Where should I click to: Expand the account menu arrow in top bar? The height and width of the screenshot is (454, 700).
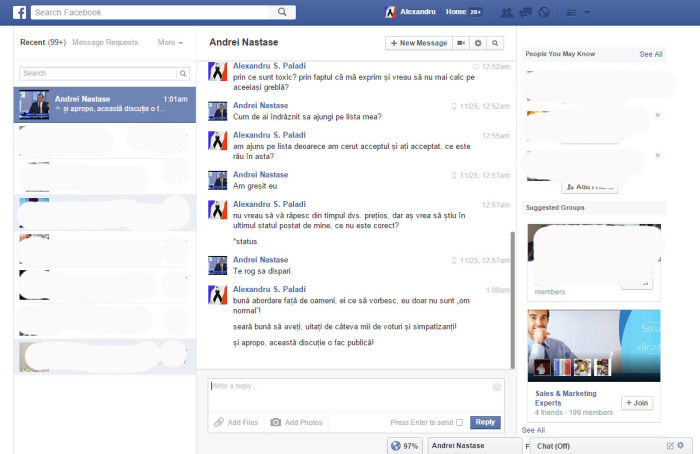click(x=587, y=12)
